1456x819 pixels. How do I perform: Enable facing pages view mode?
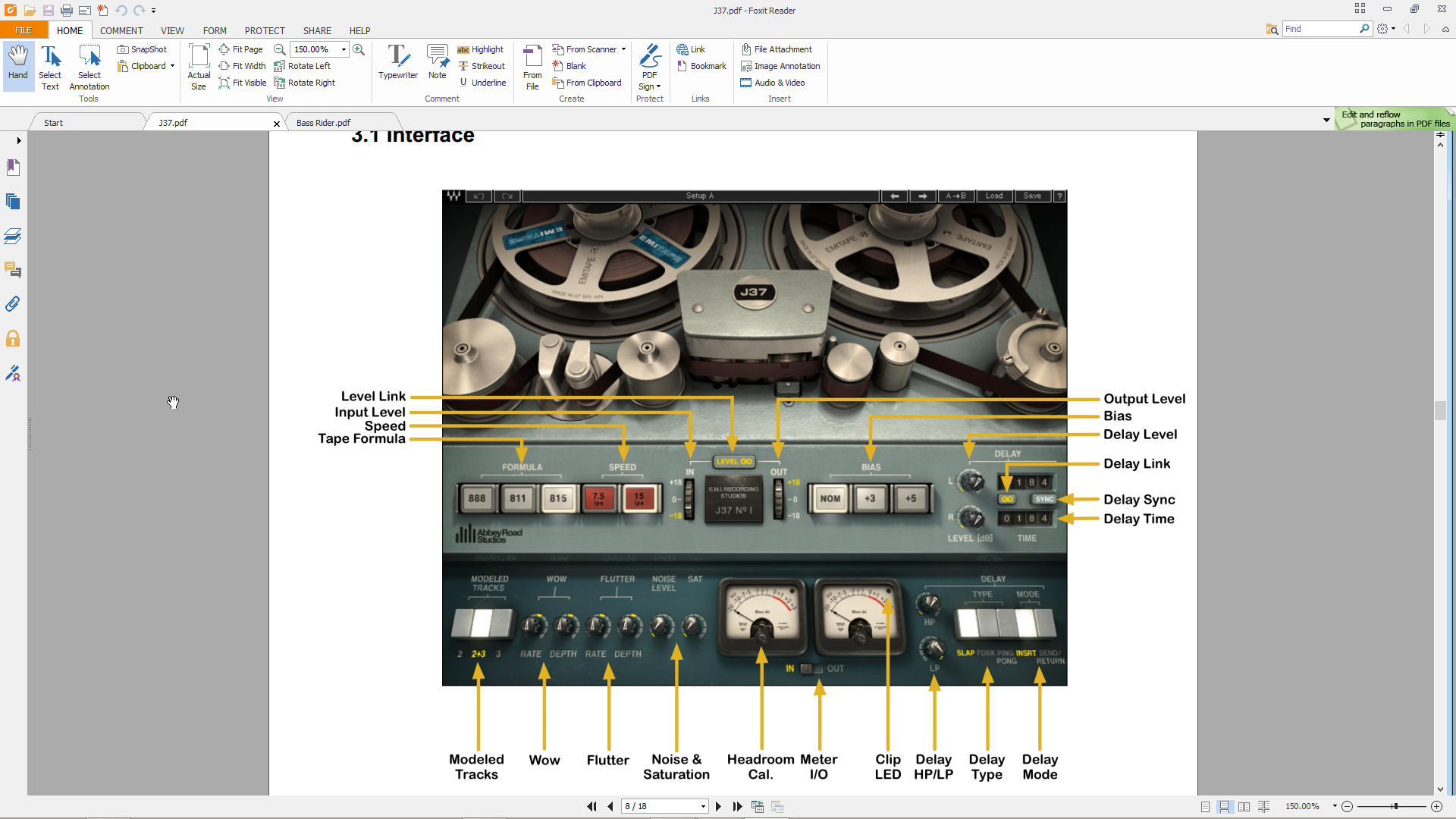pos(1244,807)
